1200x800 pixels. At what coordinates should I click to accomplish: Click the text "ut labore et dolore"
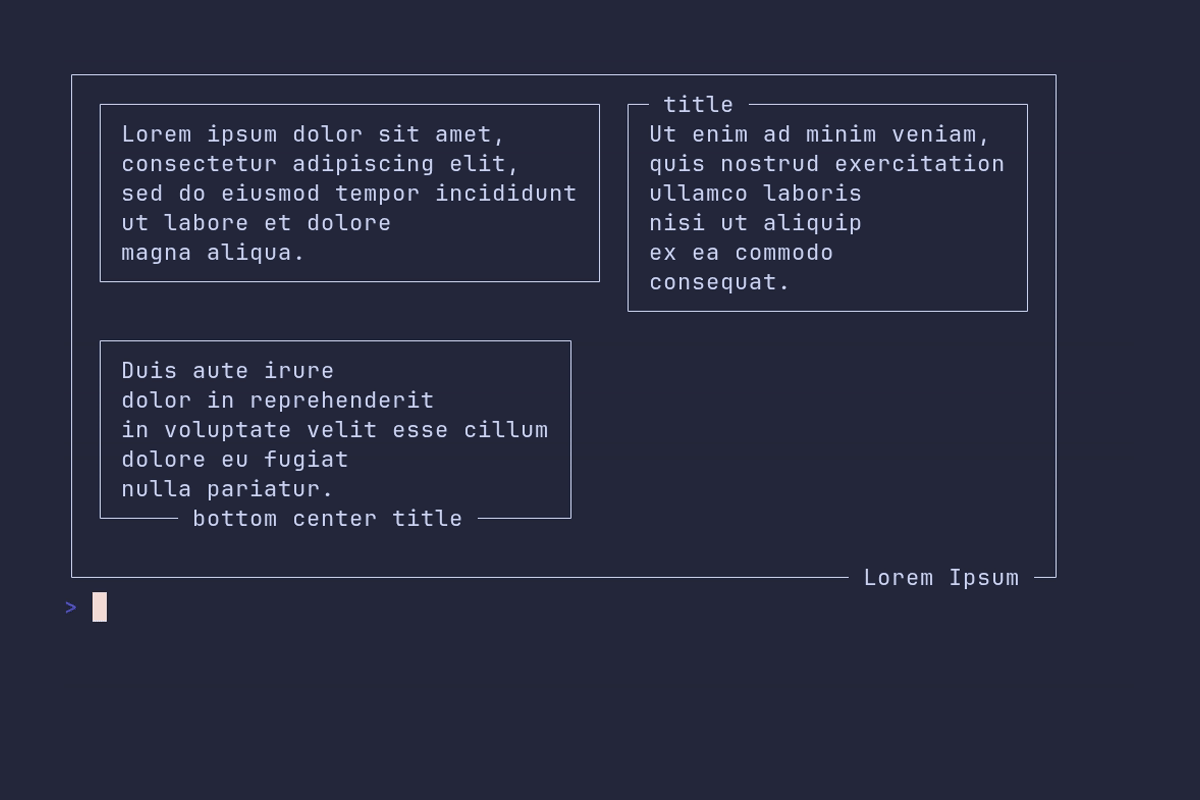(256, 222)
